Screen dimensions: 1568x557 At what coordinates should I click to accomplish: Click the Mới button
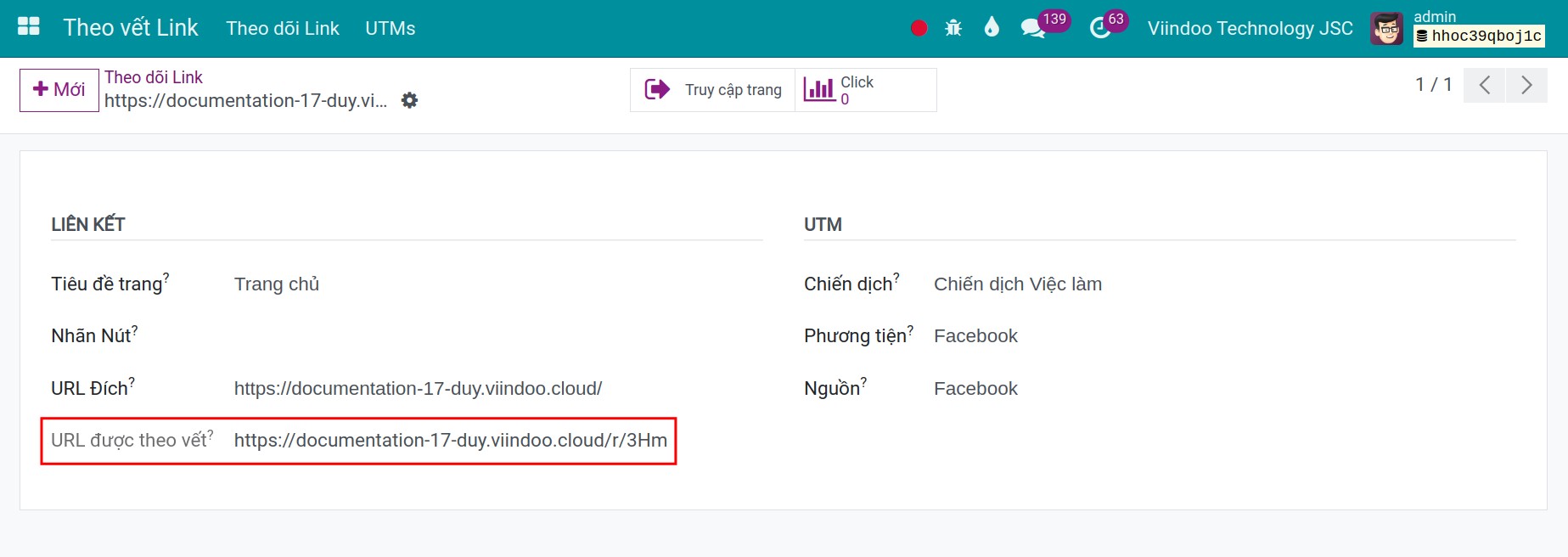[x=59, y=90]
